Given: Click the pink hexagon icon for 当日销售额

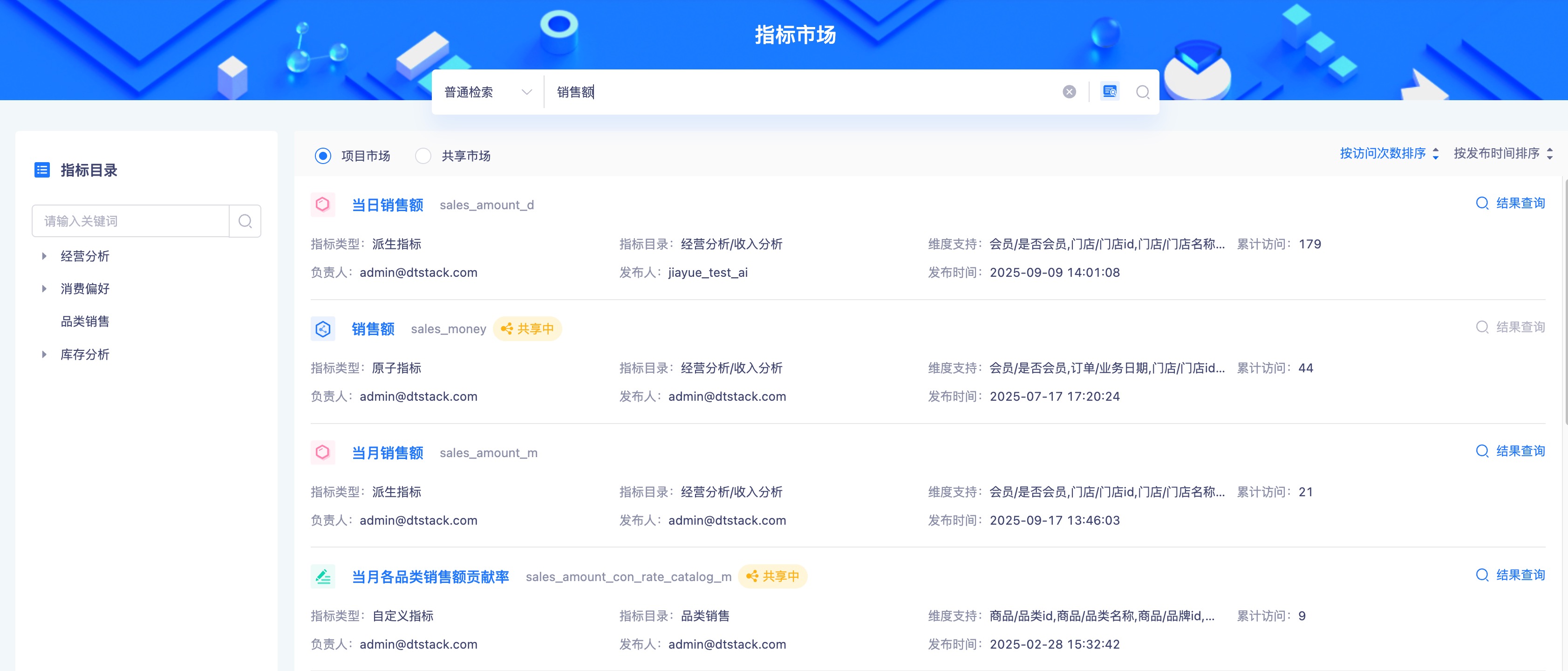Looking at the screenshot, I should (323, 205).
